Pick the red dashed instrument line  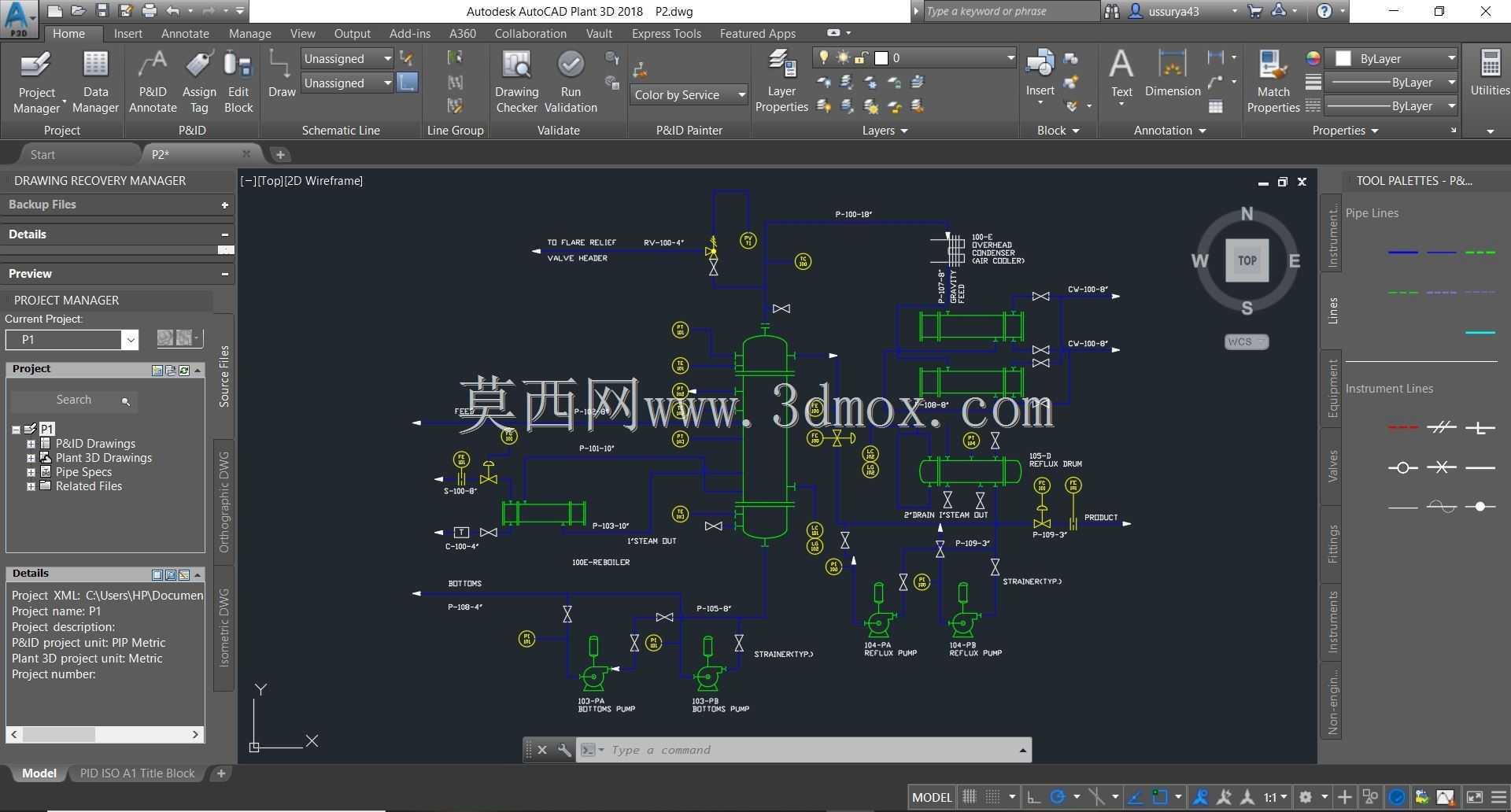pyautogui.click(x=1403, y=427)
